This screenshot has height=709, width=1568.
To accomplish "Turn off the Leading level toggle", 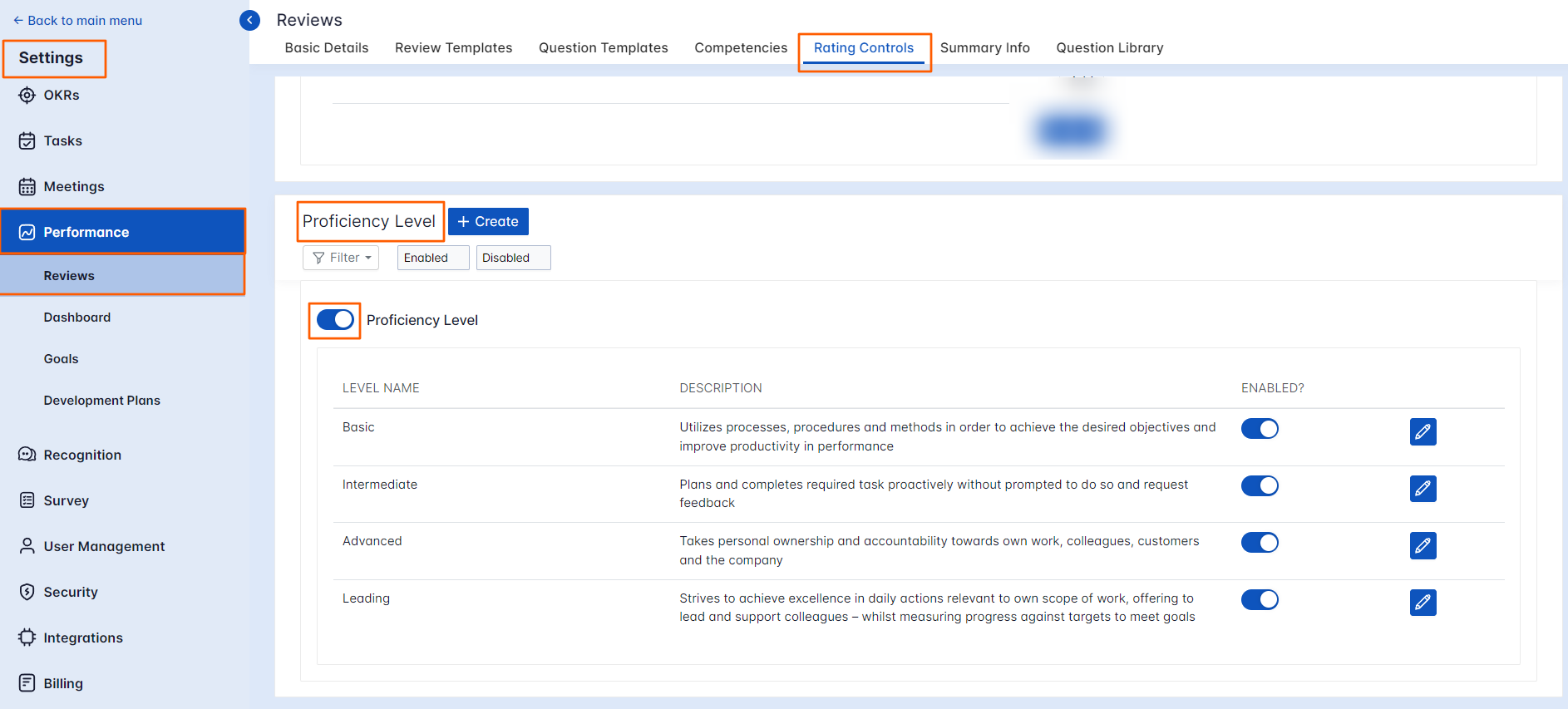I will coord(1260,600).
